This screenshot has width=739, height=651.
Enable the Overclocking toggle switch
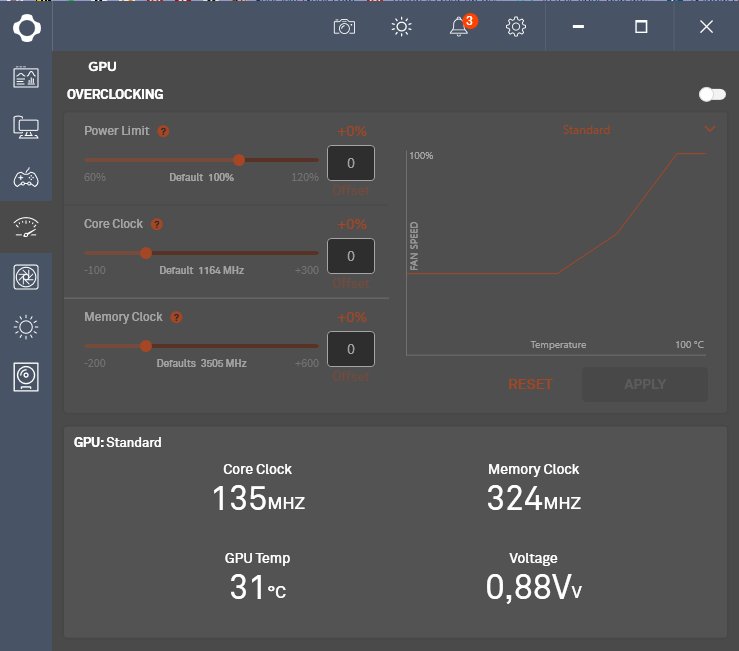(711, 94)
